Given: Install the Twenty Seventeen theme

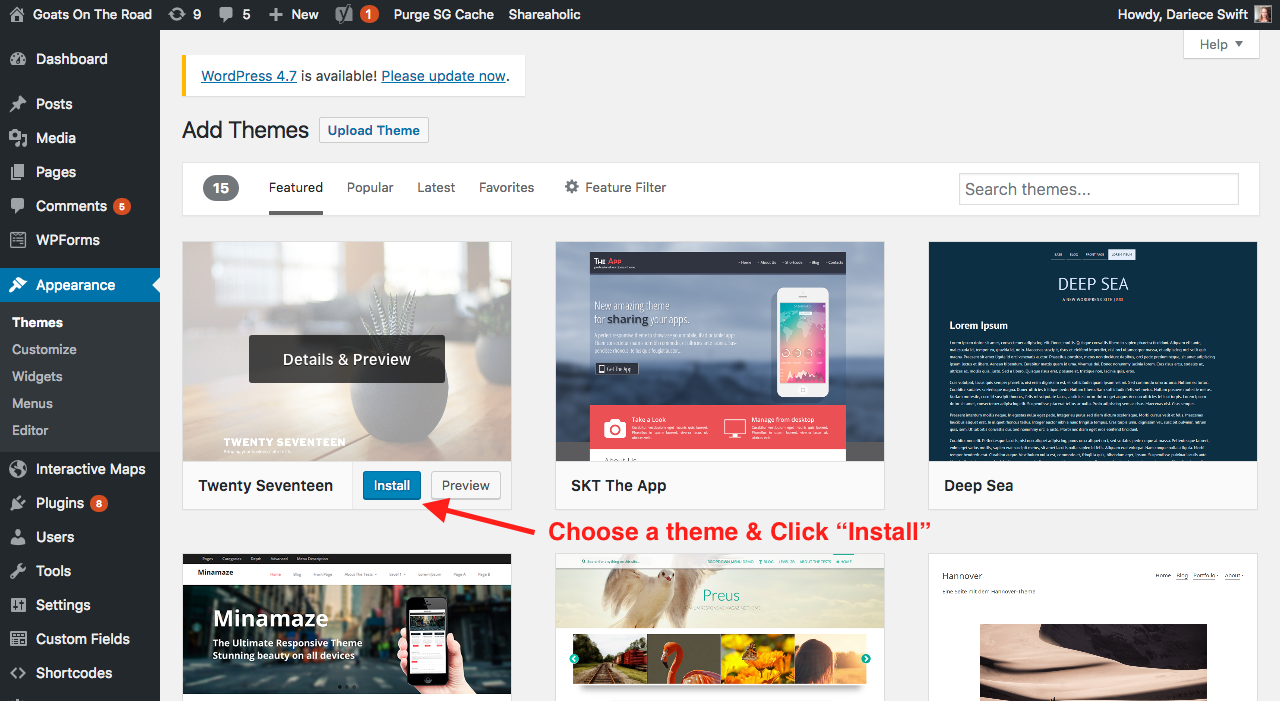Looking at the screenshot, I should (x=392, y=485).
